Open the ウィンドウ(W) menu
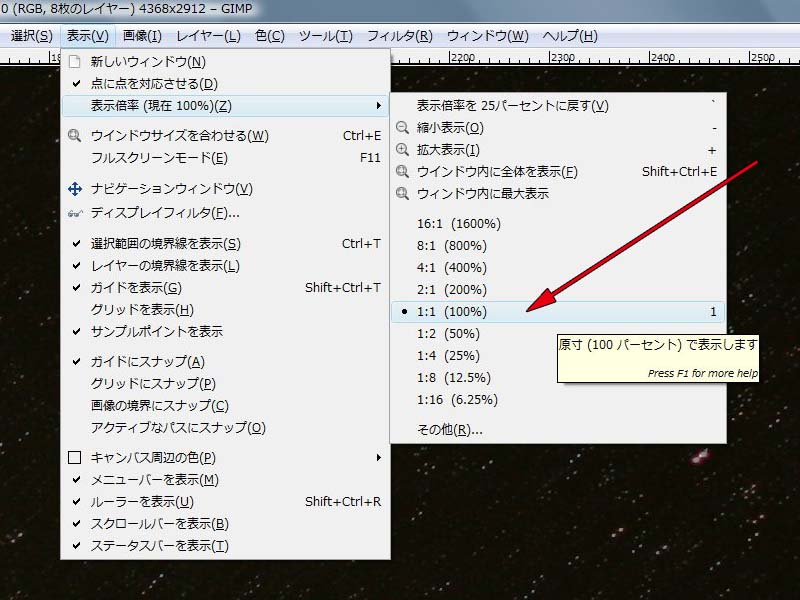The height and width of the screenshot is (600, 800). [487, 36]
